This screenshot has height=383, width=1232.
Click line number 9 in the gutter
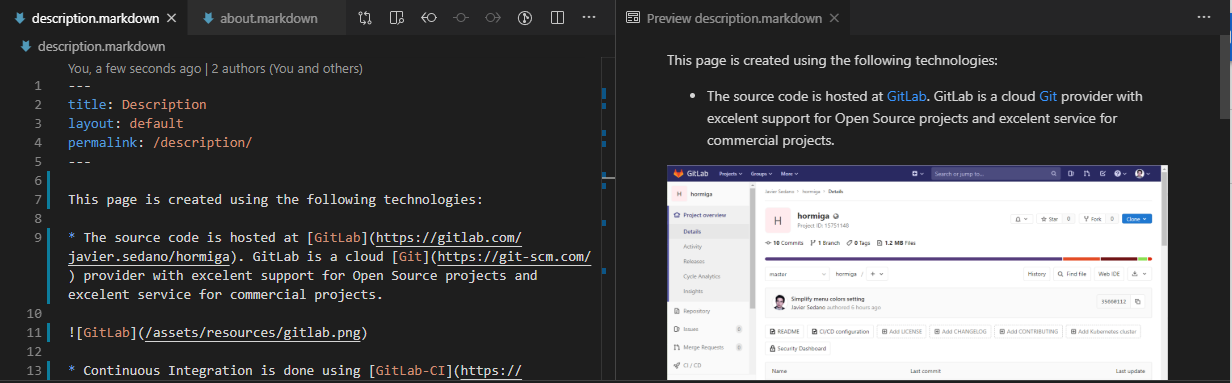tap(38, 238)
